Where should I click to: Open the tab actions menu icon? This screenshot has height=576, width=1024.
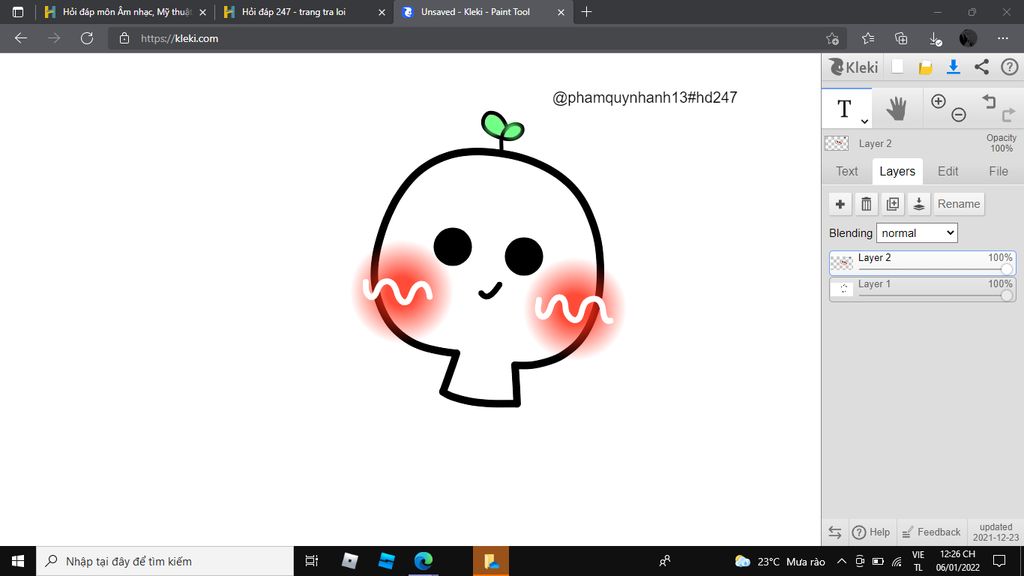click(x=18, y=12)
